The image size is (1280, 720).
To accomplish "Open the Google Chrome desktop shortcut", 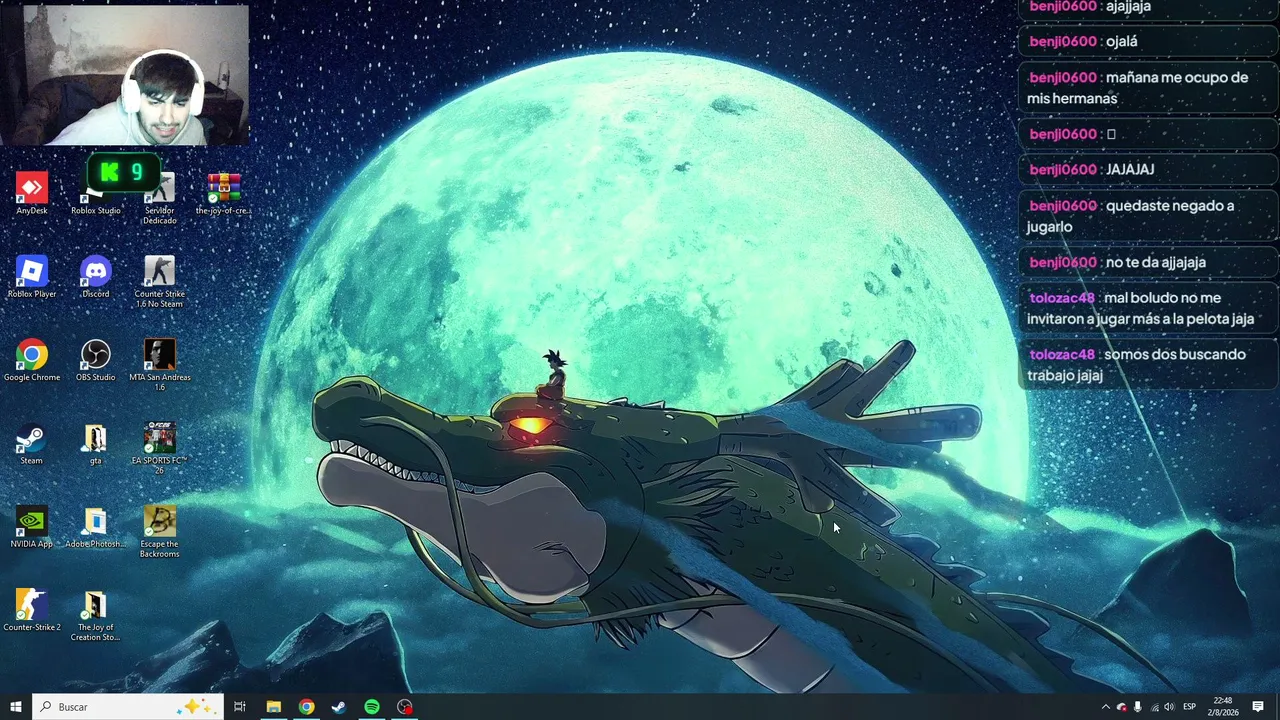I will pyautogui.click(x=31, y=360).
